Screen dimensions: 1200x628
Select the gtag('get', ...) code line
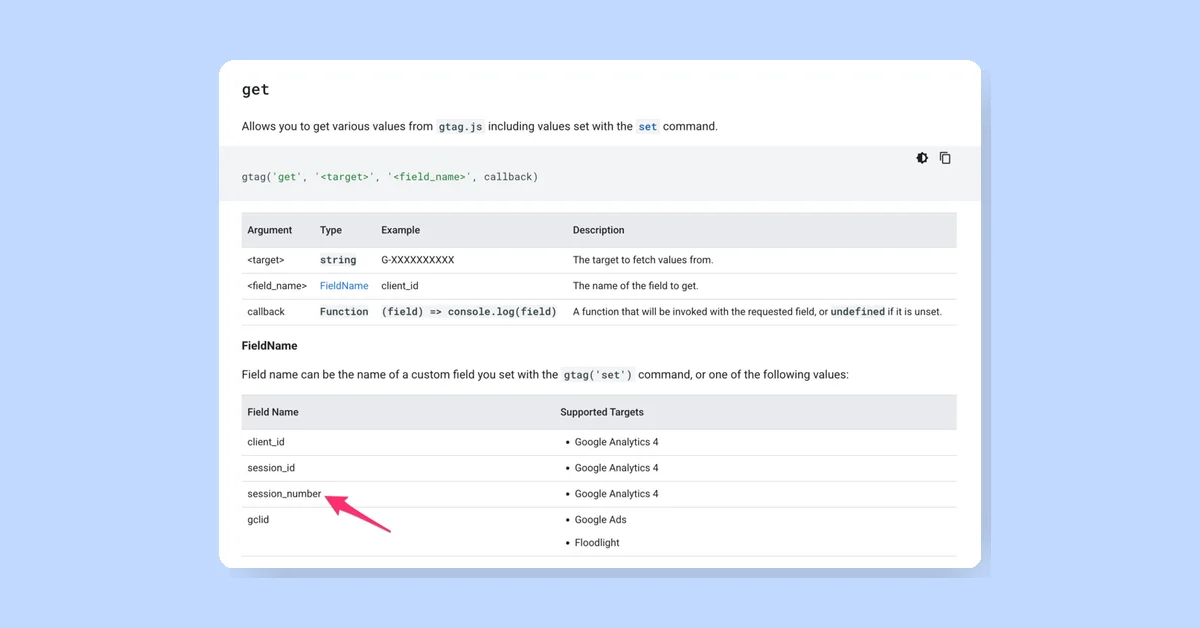390,177
